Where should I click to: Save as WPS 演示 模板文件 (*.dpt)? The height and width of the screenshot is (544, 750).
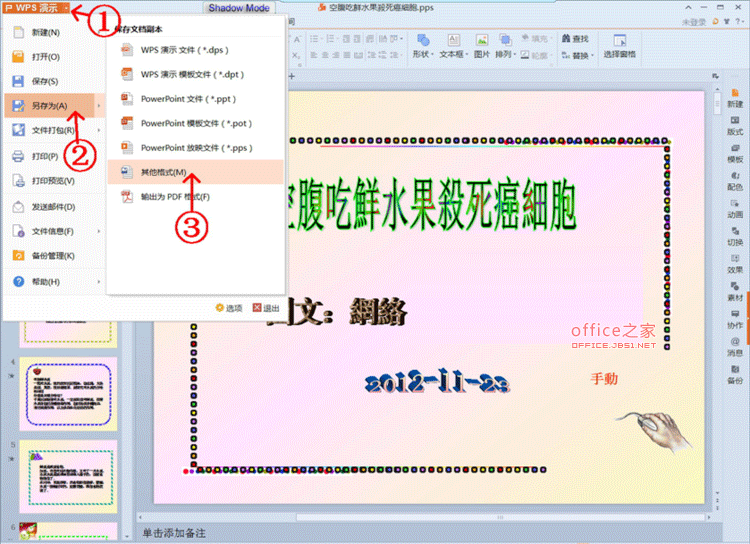click(x=195, y=75)
